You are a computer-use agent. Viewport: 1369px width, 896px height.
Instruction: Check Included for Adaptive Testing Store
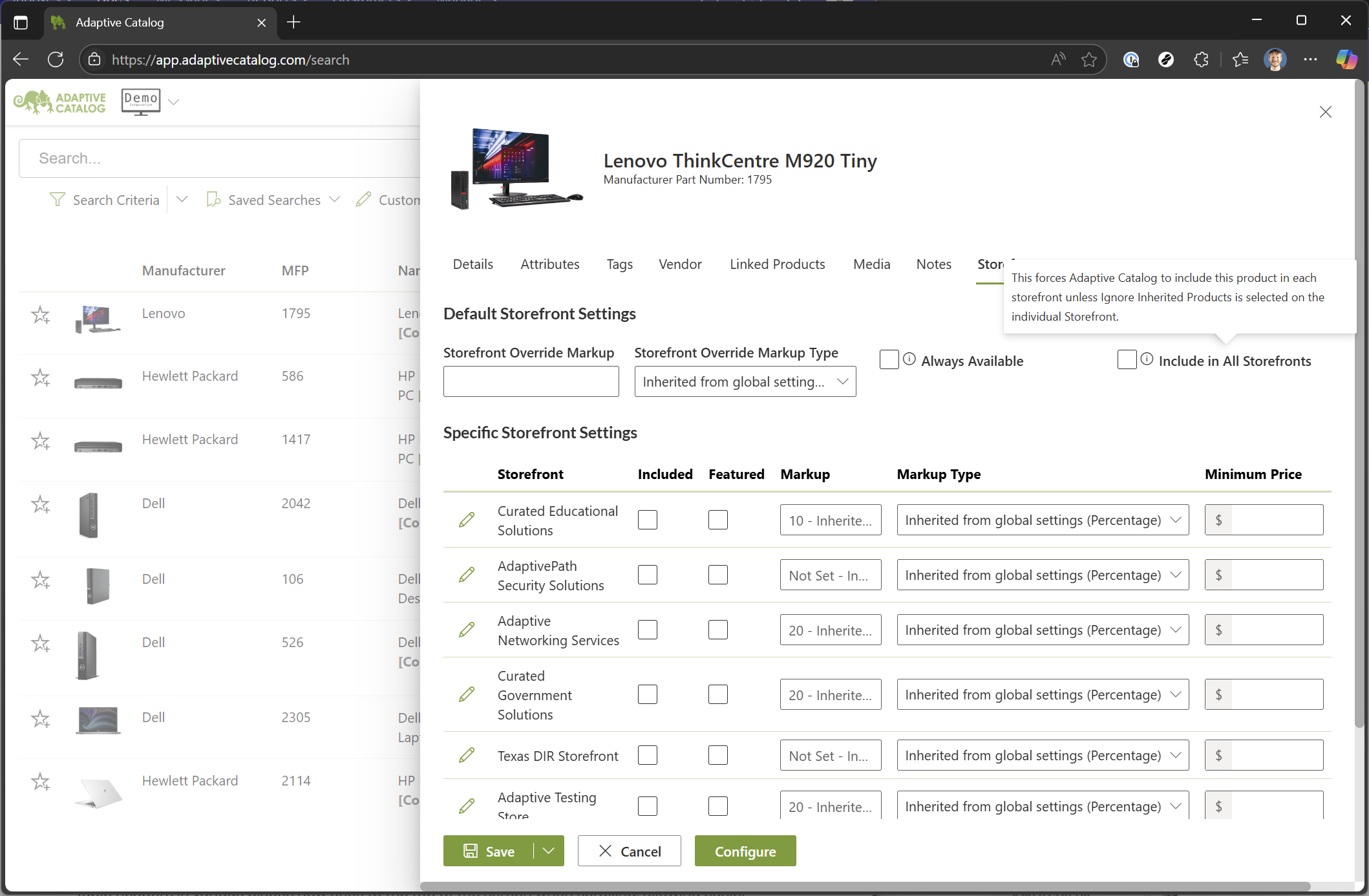pos(648,806)
